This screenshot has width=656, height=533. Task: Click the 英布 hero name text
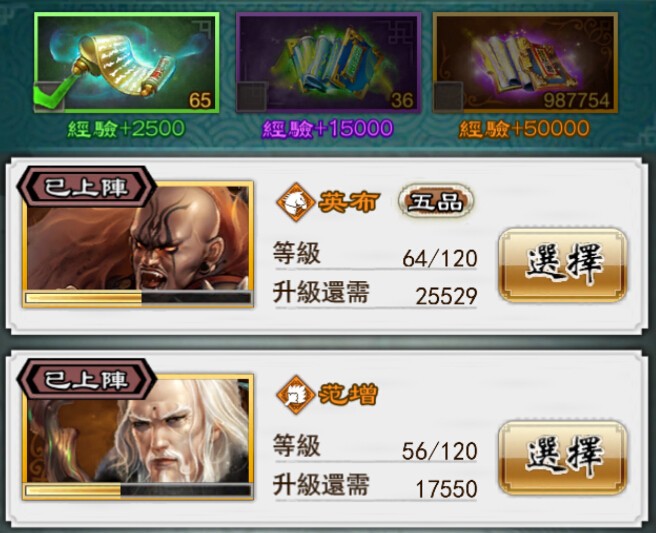(348, 202)
